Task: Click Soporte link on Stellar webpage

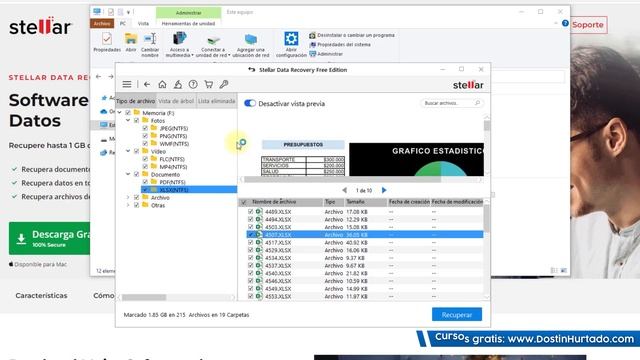Action: click(x=587, y=25)
